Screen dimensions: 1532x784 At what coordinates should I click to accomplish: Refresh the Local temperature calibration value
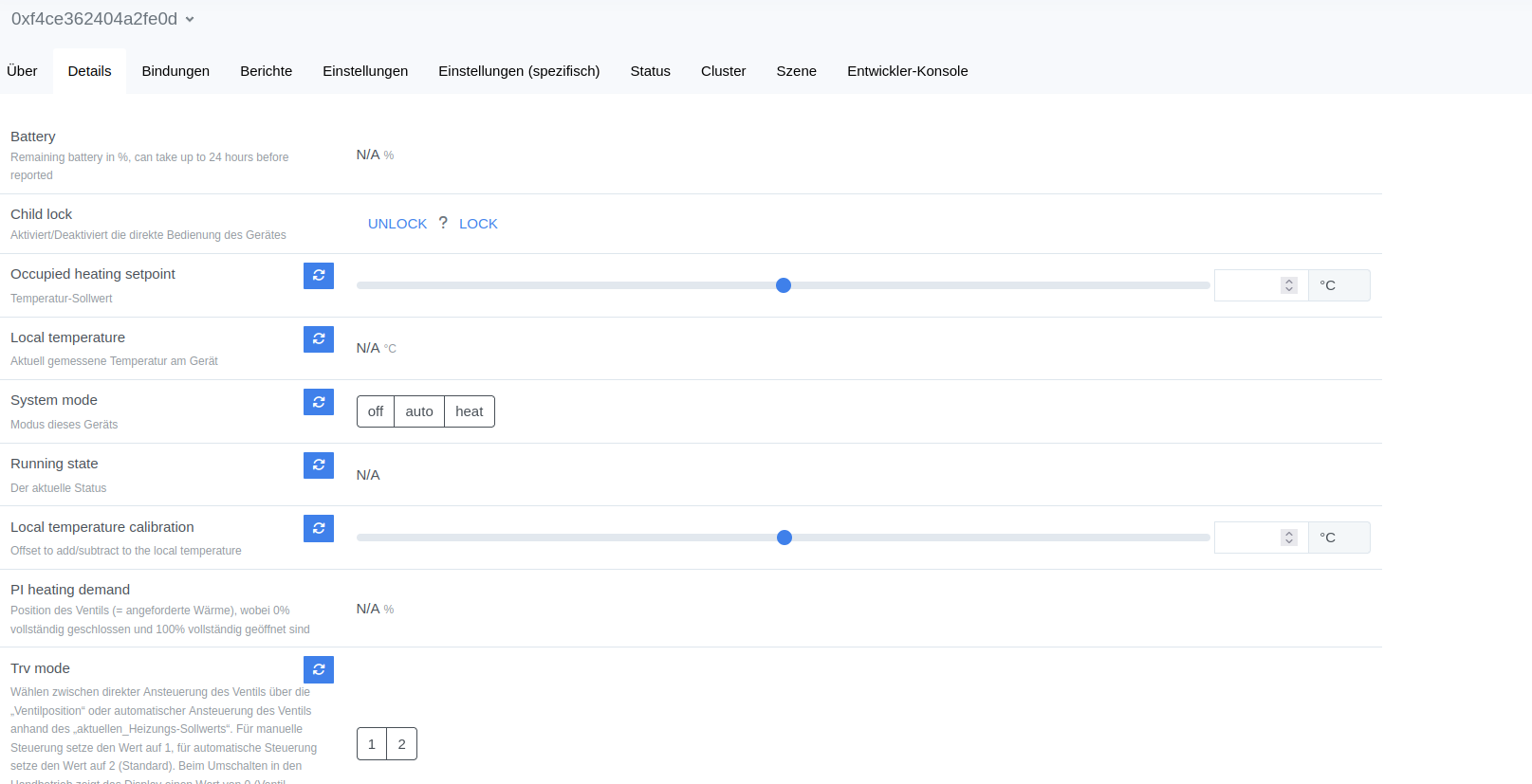point(319,529)
